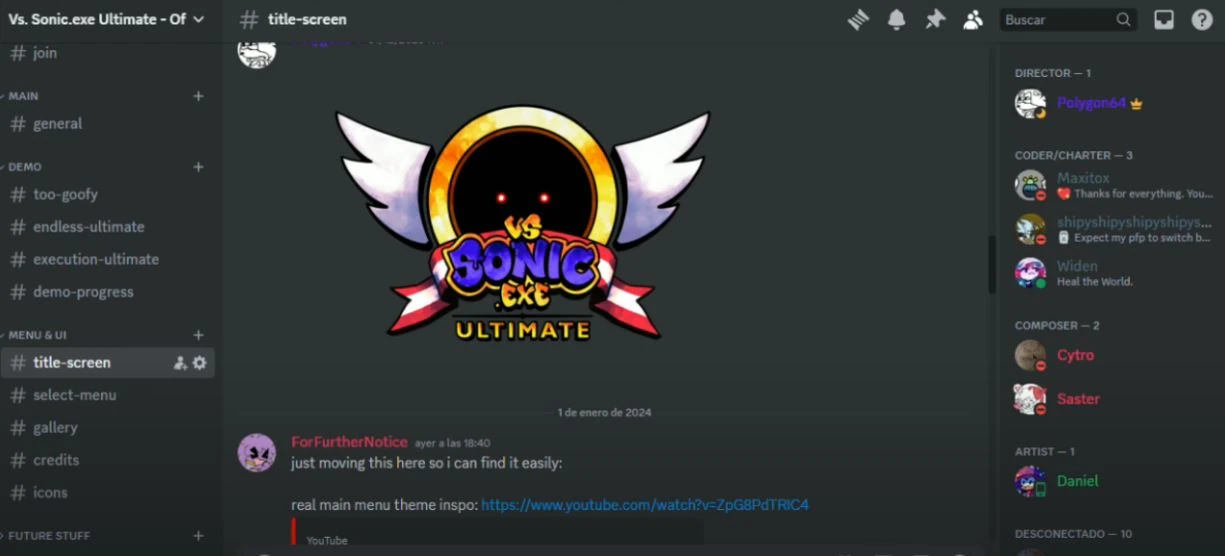Toggle the member list icon

973,19
